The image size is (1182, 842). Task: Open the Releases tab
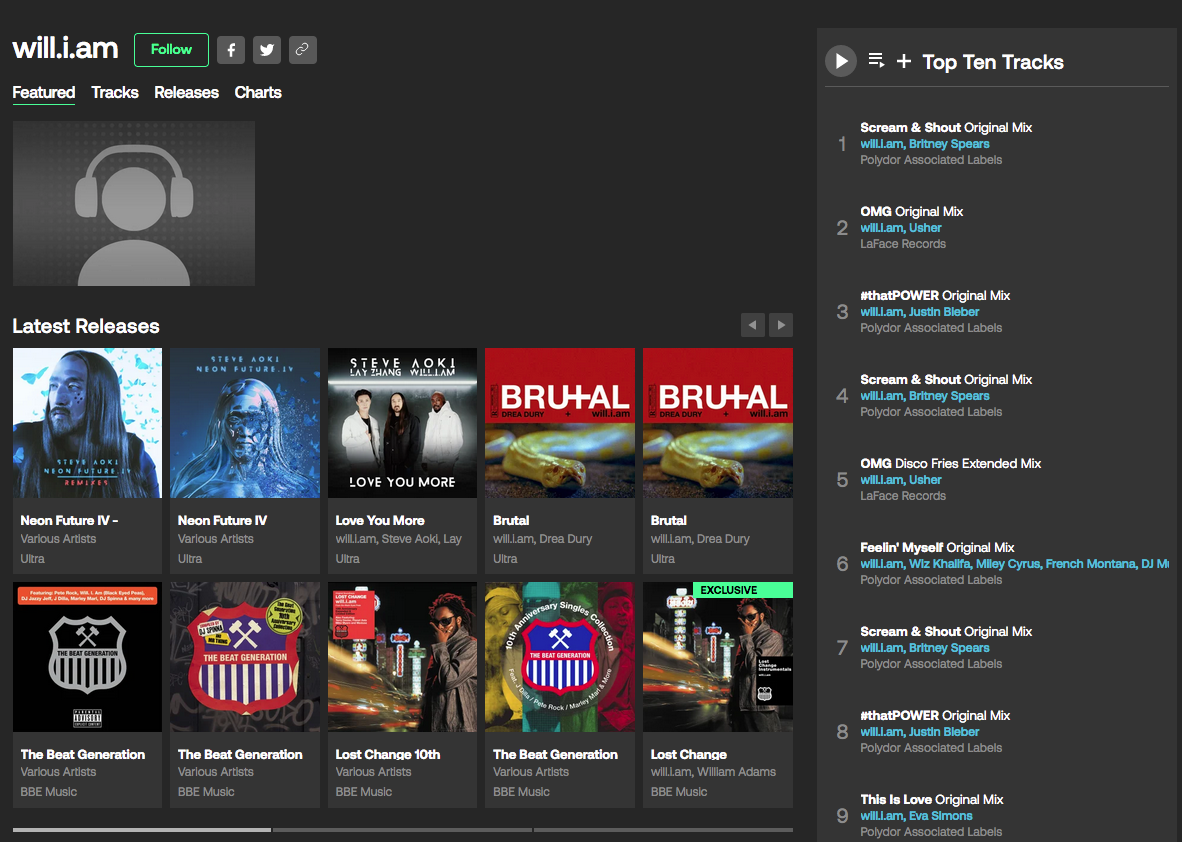click(186, 93)
